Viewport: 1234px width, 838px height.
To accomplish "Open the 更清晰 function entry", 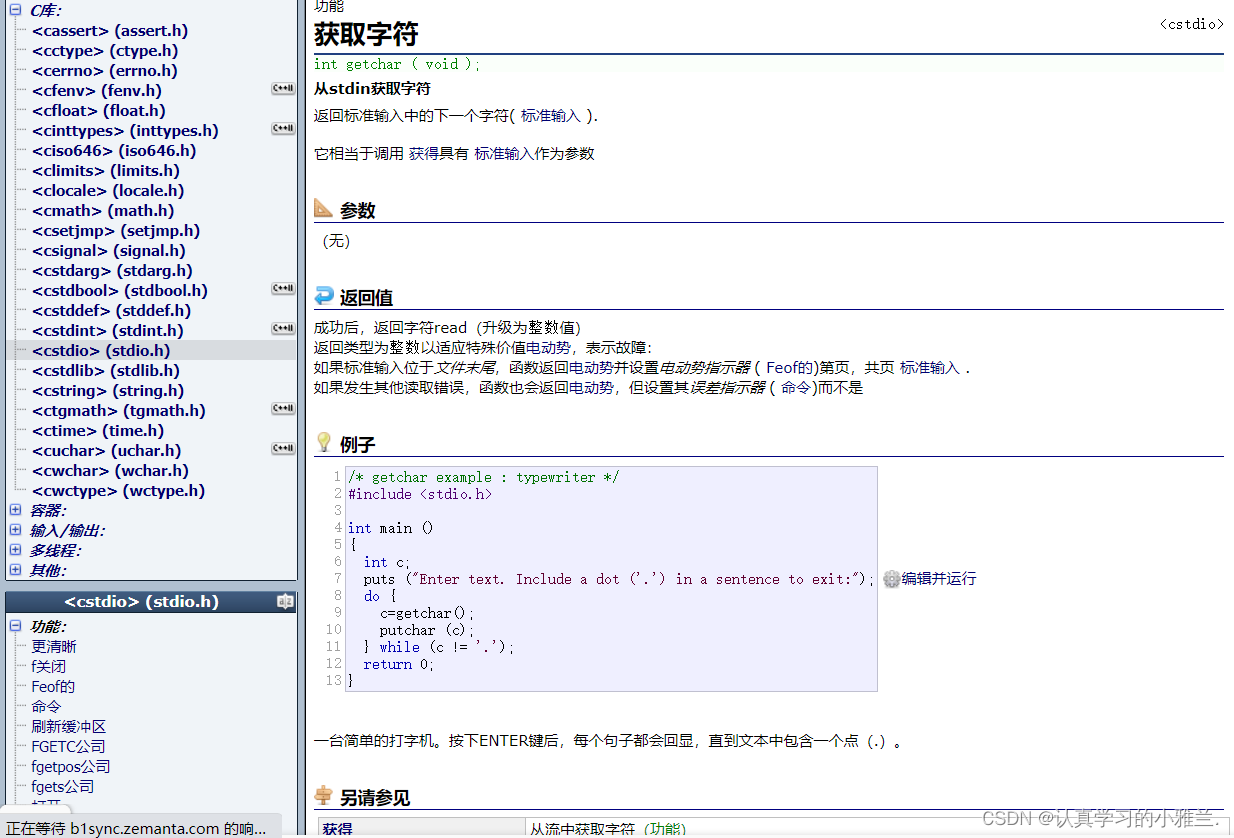I will 53,647.
